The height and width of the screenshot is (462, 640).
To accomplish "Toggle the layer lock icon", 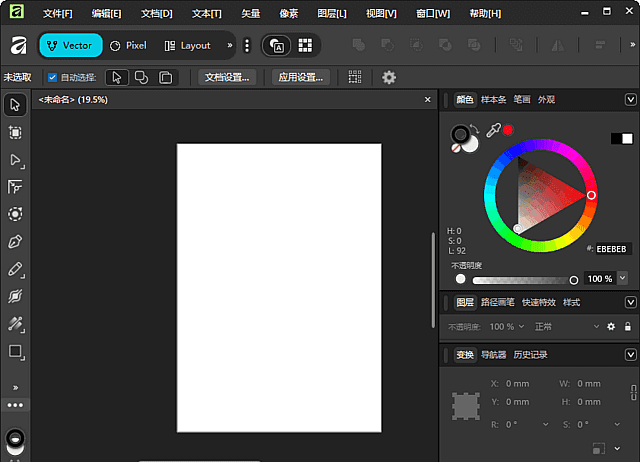I will tap(628, 327).
